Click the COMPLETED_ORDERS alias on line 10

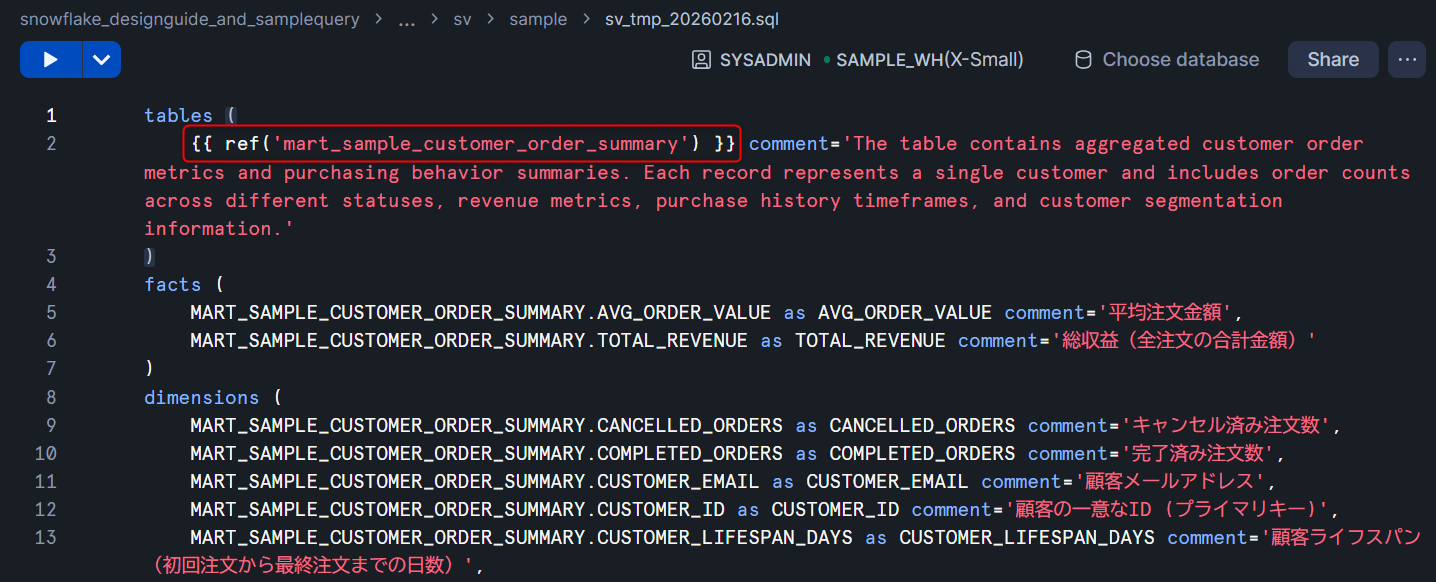[x=922, y=453]
